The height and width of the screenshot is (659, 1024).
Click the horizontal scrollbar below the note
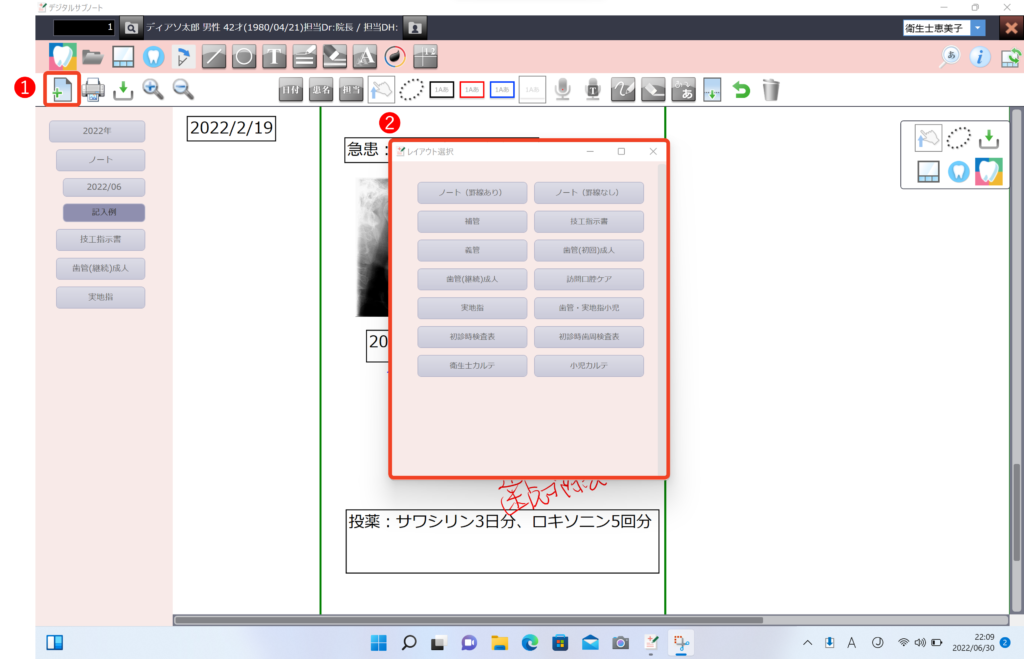[x=590, y=620]
